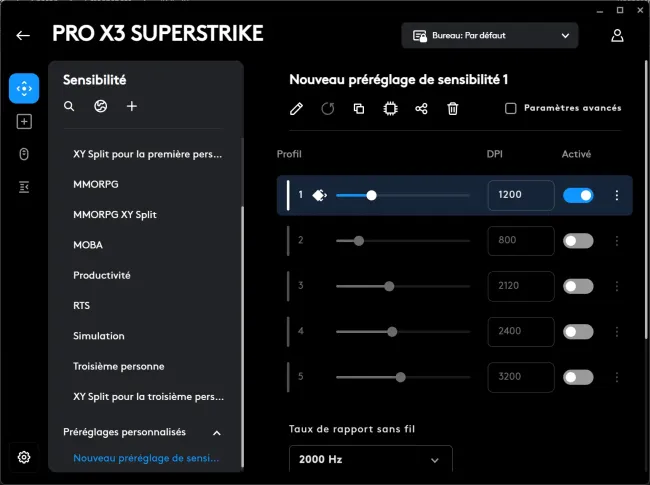Click the DPI shift icon in profile 1
650x485 pixels.
click(x=320, y=195)
